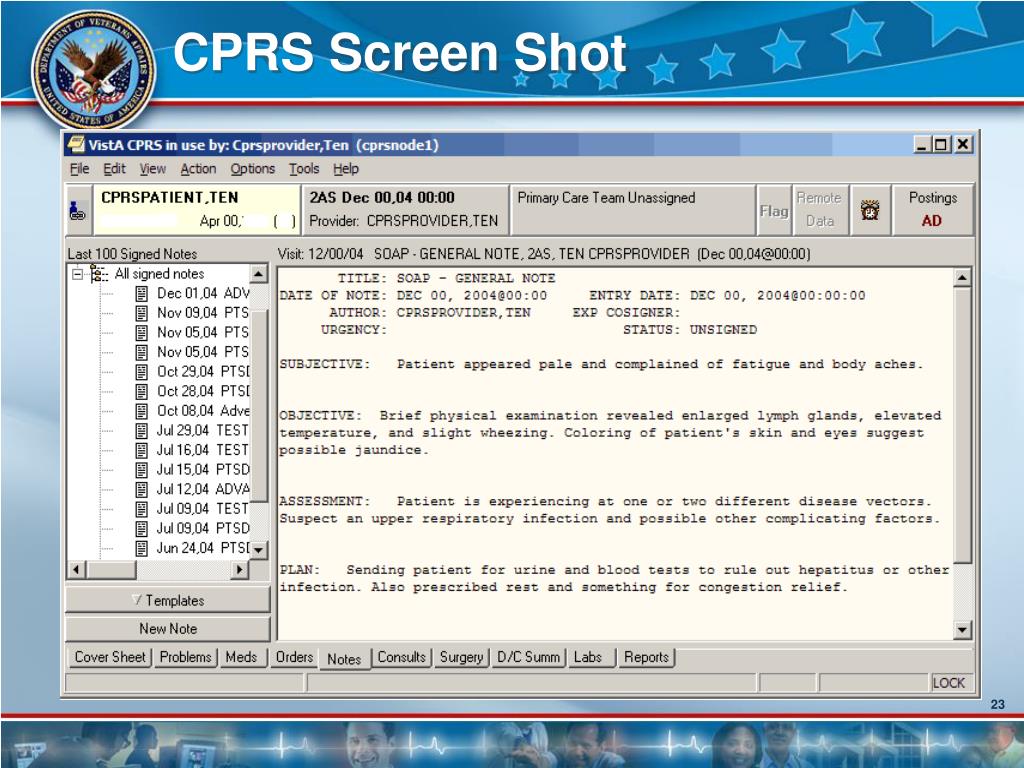Click the notes list horizontal scrollbar thumb
The image size is (1024, 768).
pos(111,569)
